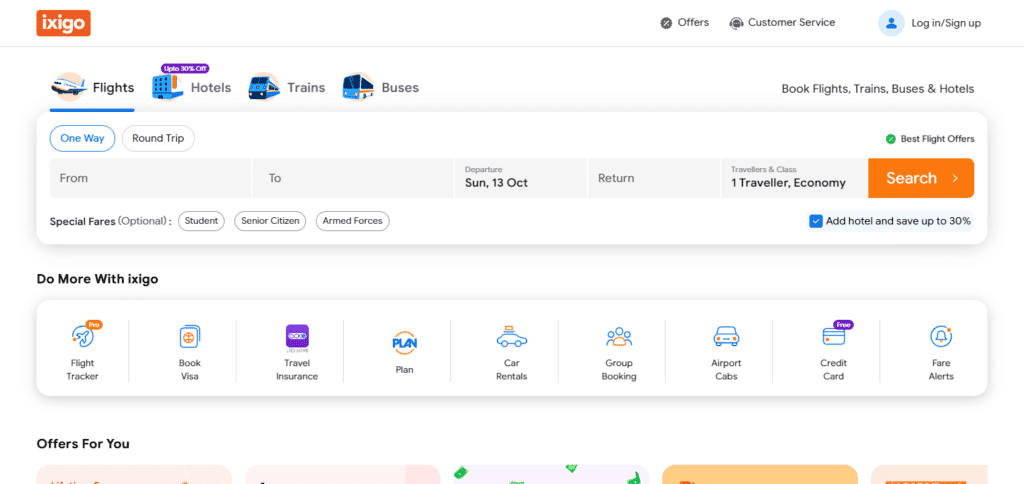Open the Return date picker
Screen dimensions: 1024x484
(654, 178)
